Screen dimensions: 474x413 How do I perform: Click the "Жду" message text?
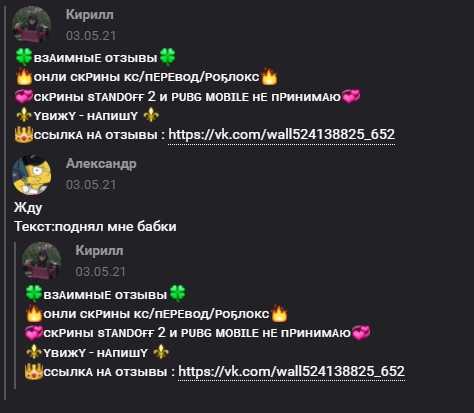tap(28, 207)
